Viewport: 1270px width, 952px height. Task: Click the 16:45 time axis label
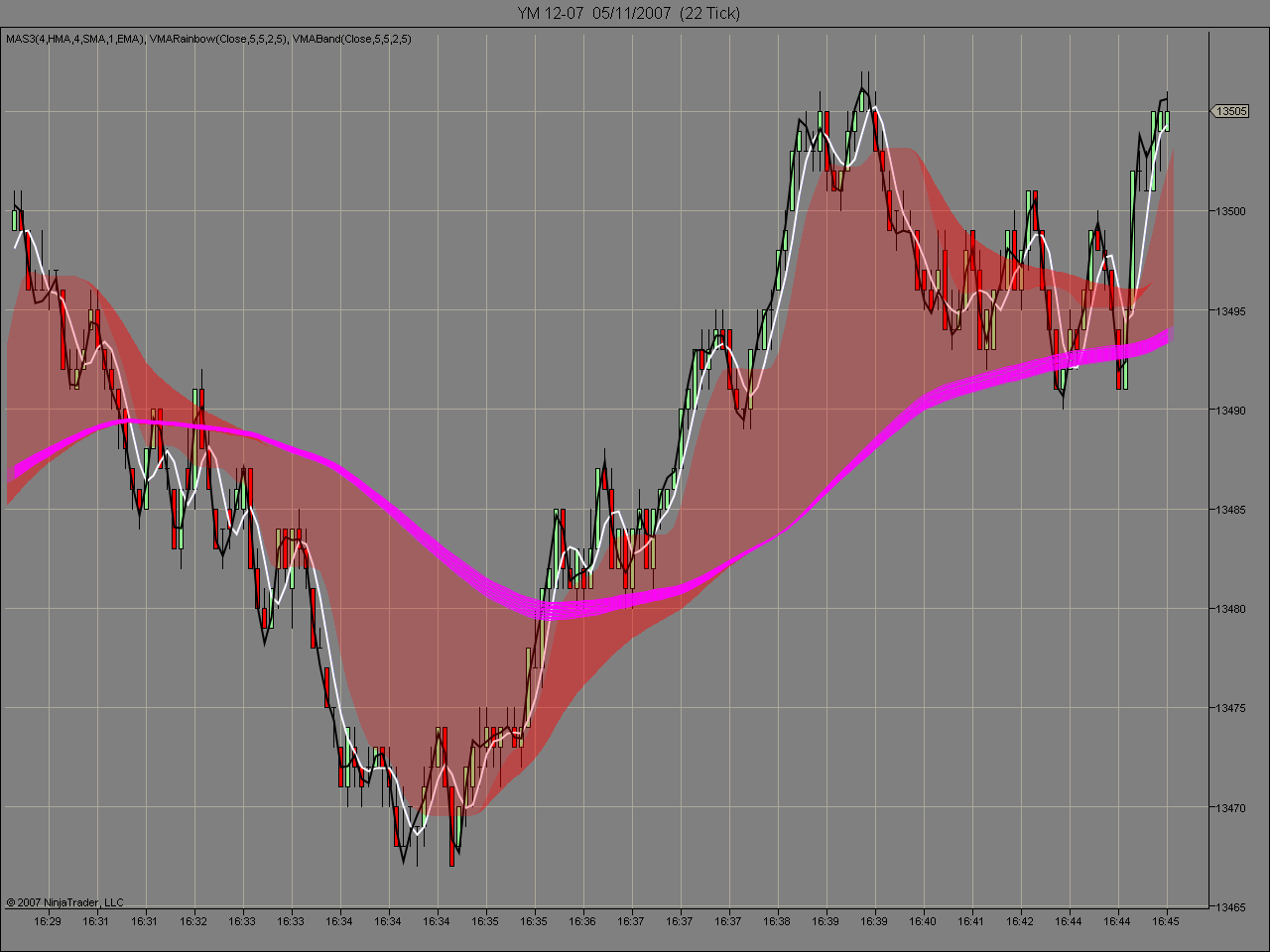(x=1166, y=921)
